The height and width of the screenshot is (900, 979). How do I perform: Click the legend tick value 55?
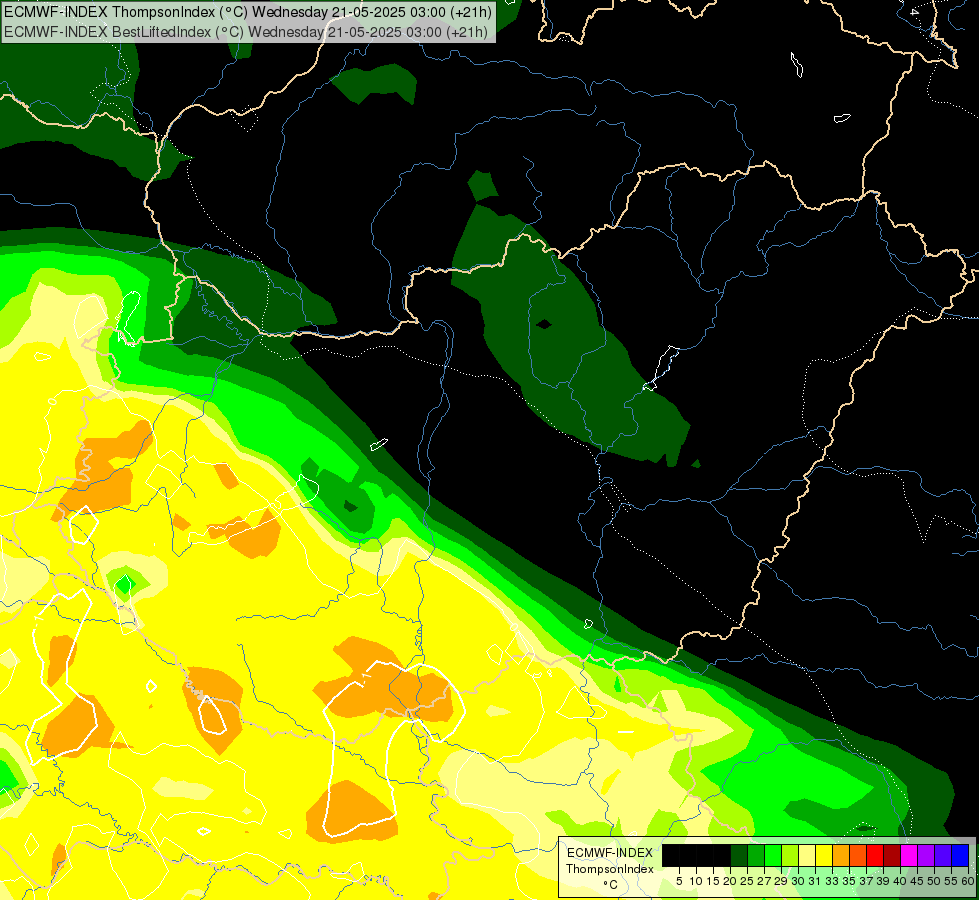[x=952, y=881]
